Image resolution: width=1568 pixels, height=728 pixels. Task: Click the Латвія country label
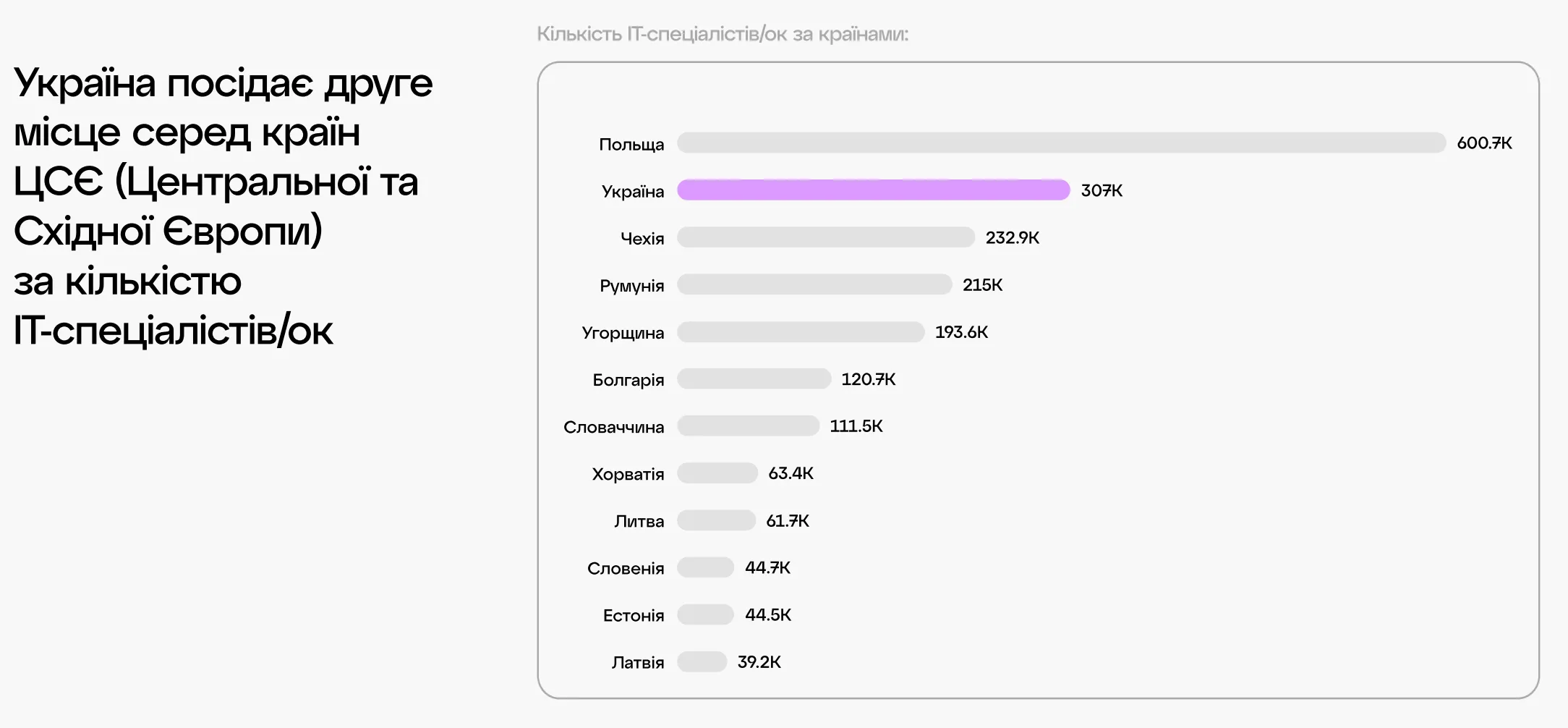pos(637,662)
